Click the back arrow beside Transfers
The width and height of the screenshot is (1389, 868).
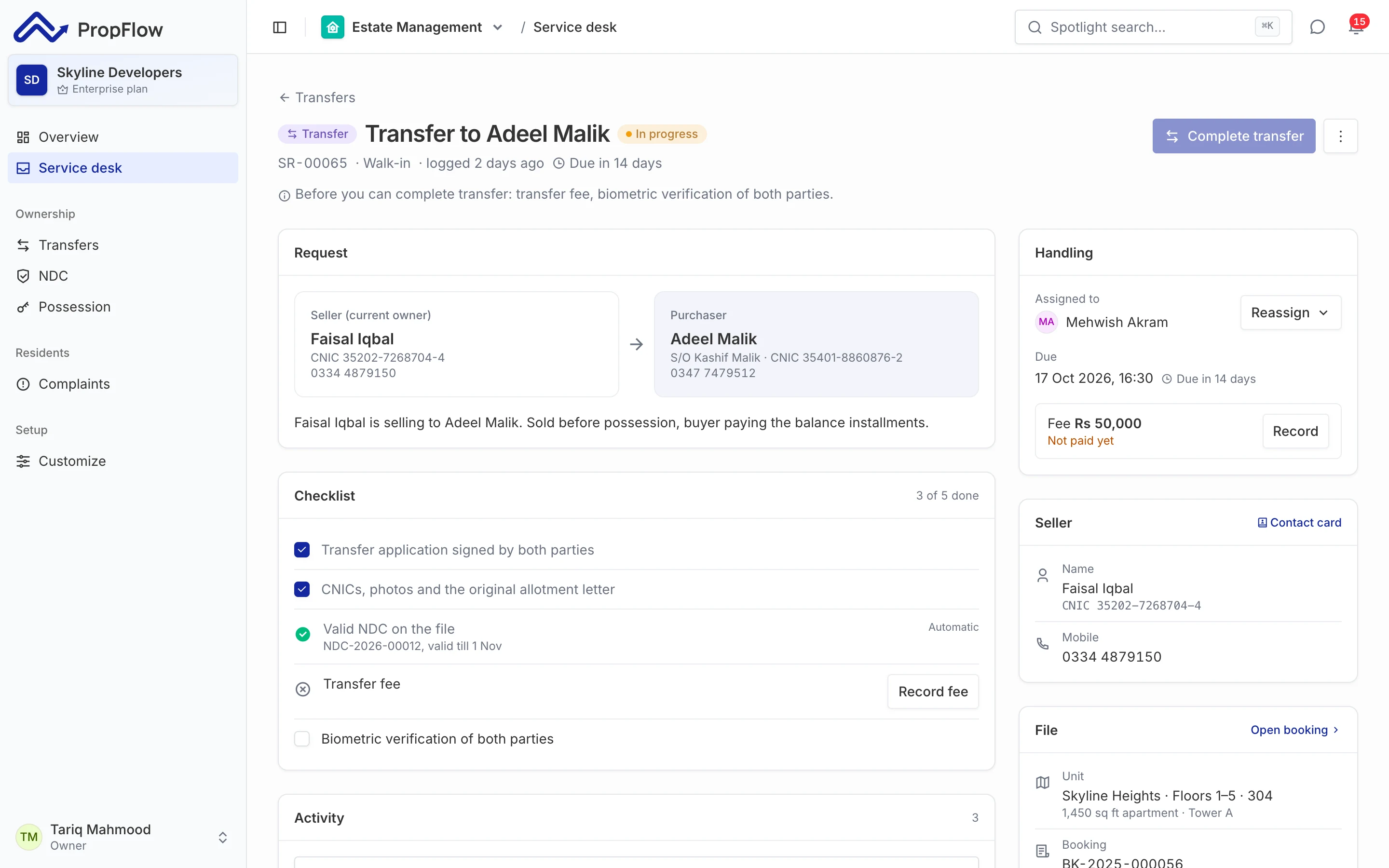pos(284,97)
